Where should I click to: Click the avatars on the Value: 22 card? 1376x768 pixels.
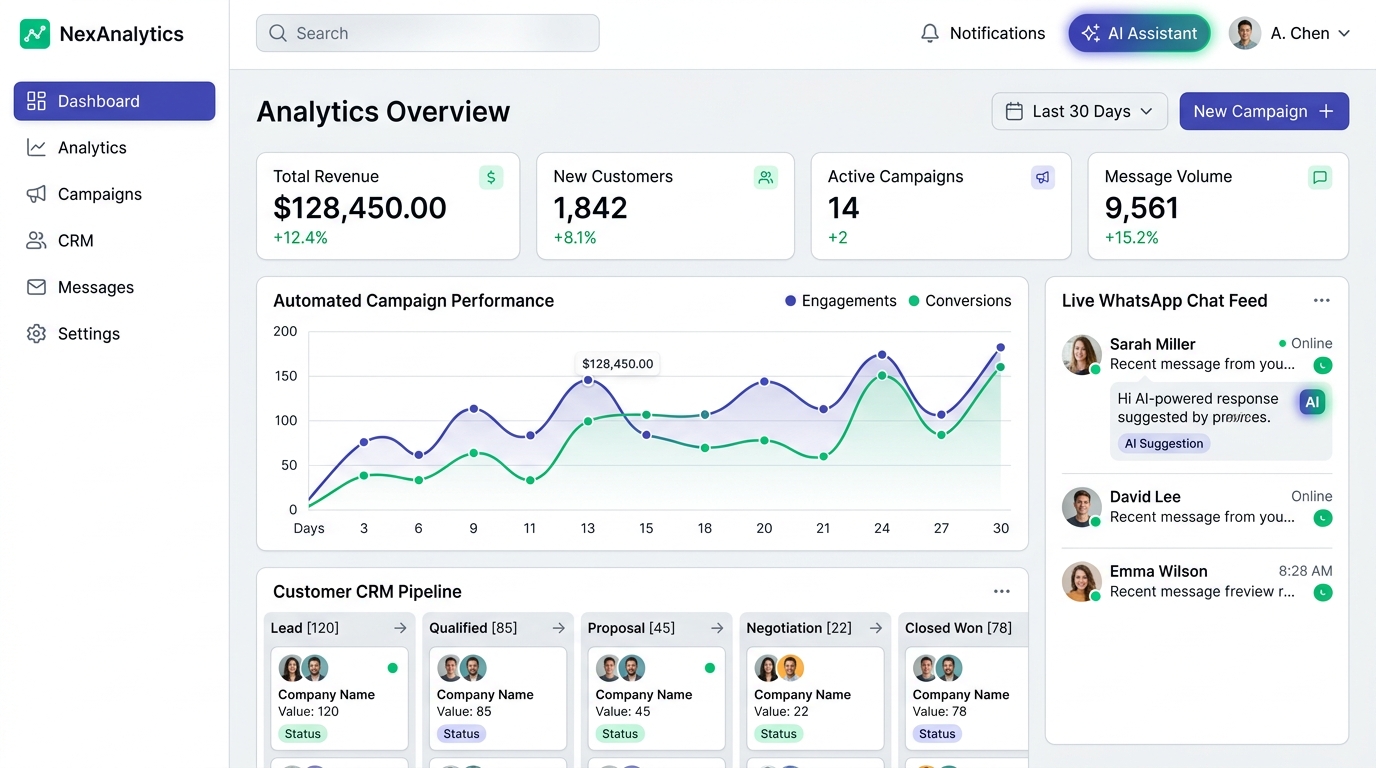pyautogui.click(x=779, y=668)
